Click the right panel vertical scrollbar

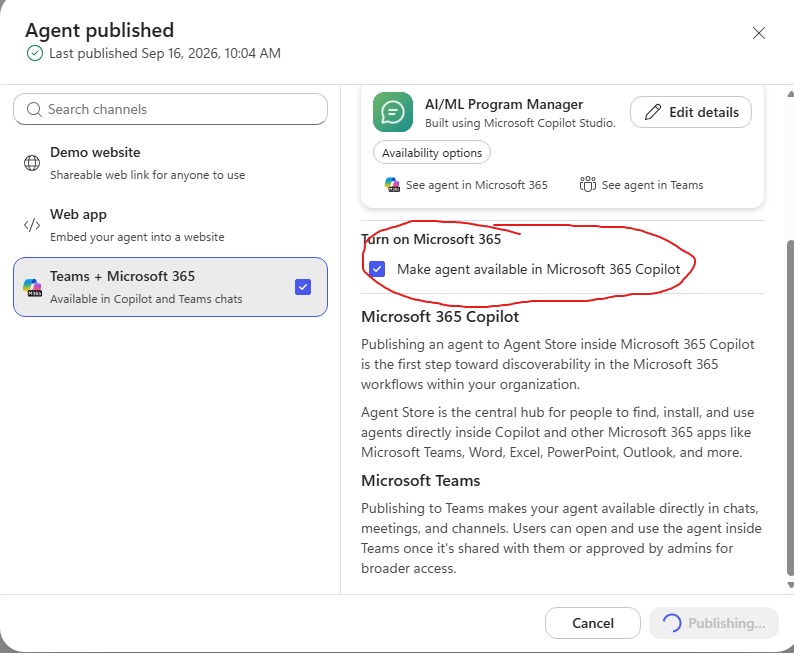pyautogui.click(x=790, y=407)
